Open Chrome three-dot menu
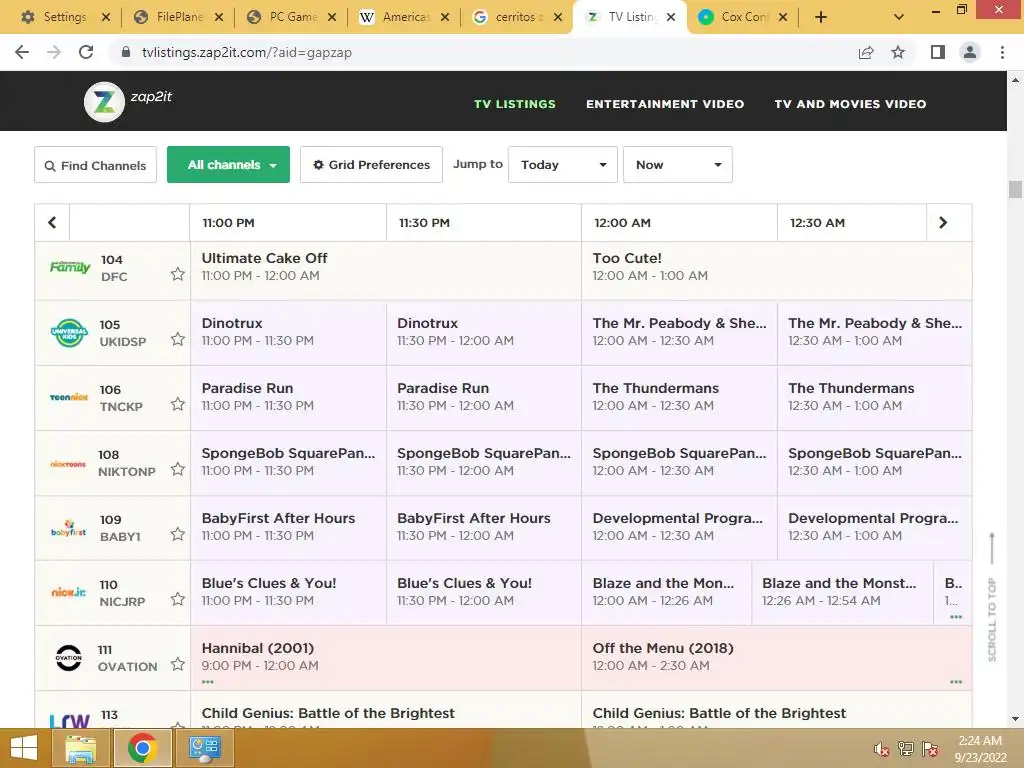The image size is (1024, 768). pyautogui.click(x=1002, y=52)
